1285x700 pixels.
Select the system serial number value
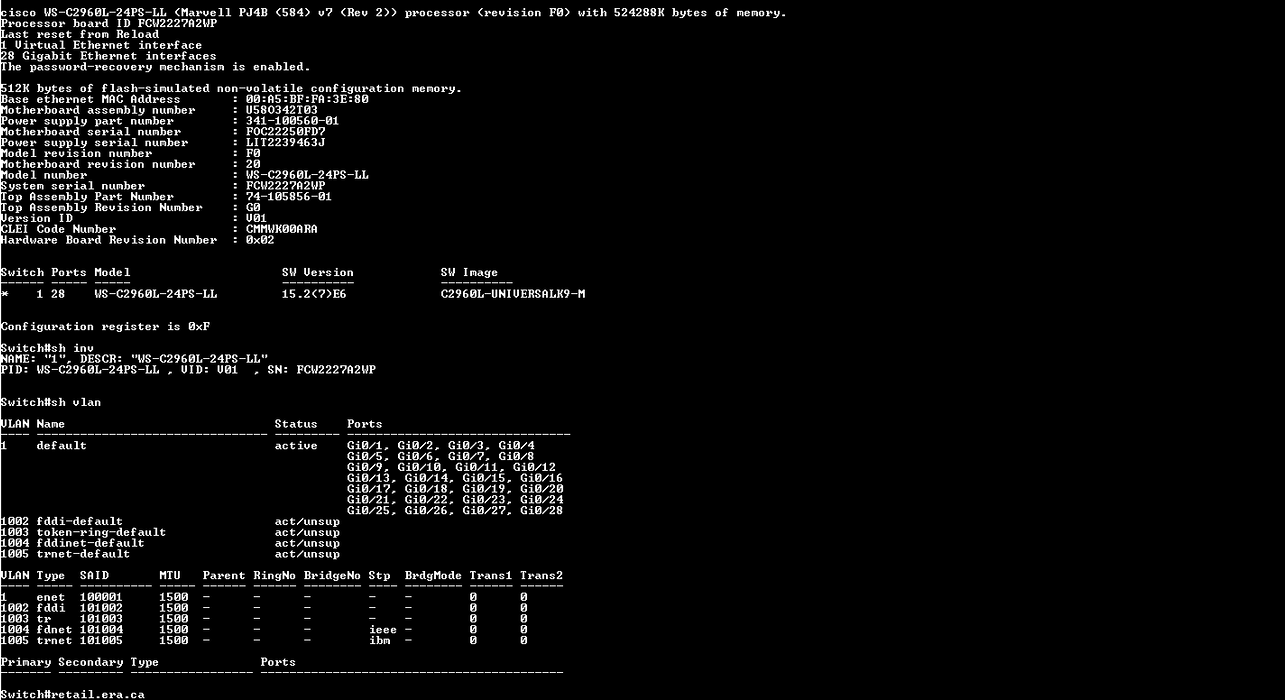(285, 186)
